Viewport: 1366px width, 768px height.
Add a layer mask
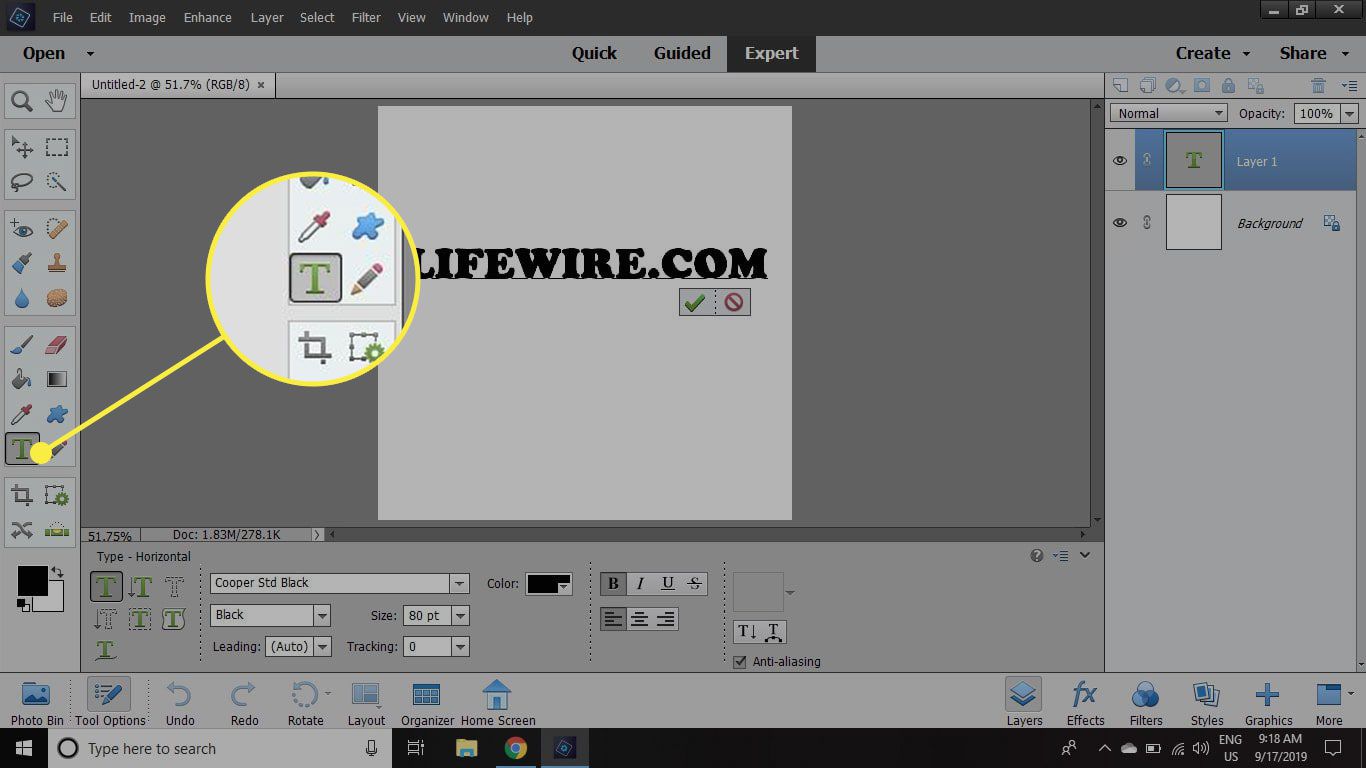(1202, 86)
